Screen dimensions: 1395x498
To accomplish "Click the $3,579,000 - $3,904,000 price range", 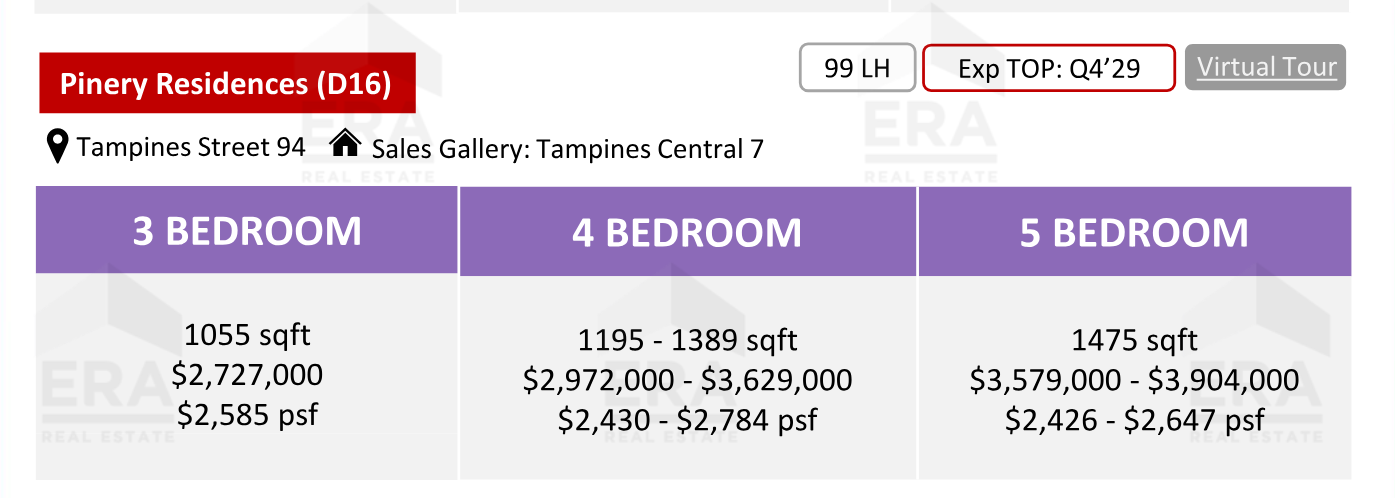I will pos(1135,380).
